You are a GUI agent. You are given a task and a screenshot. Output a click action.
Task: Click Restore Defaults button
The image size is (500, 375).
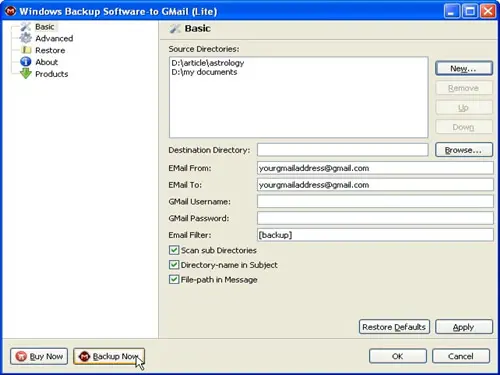(394, 327)
